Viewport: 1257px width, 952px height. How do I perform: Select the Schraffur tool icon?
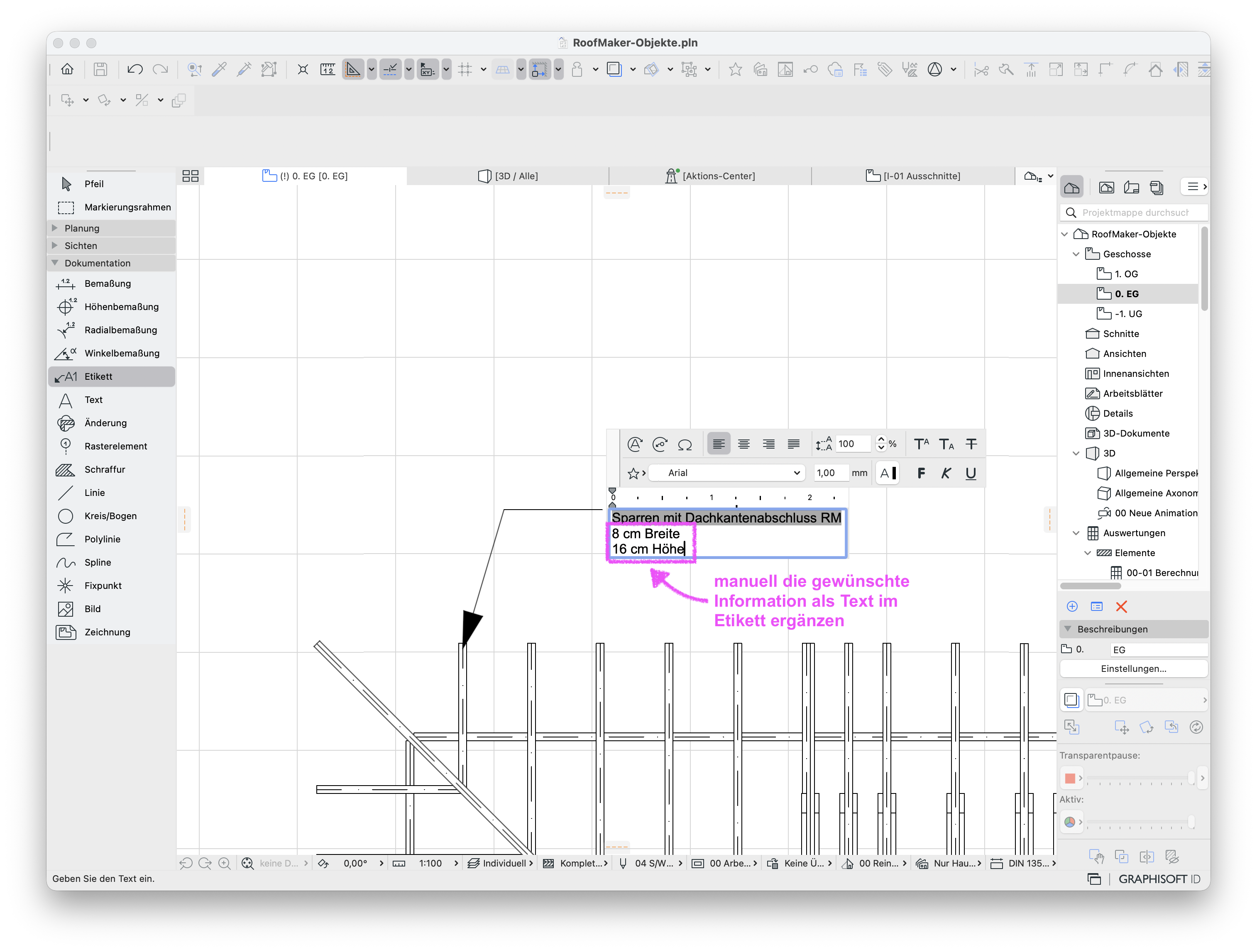click(65, 470)
